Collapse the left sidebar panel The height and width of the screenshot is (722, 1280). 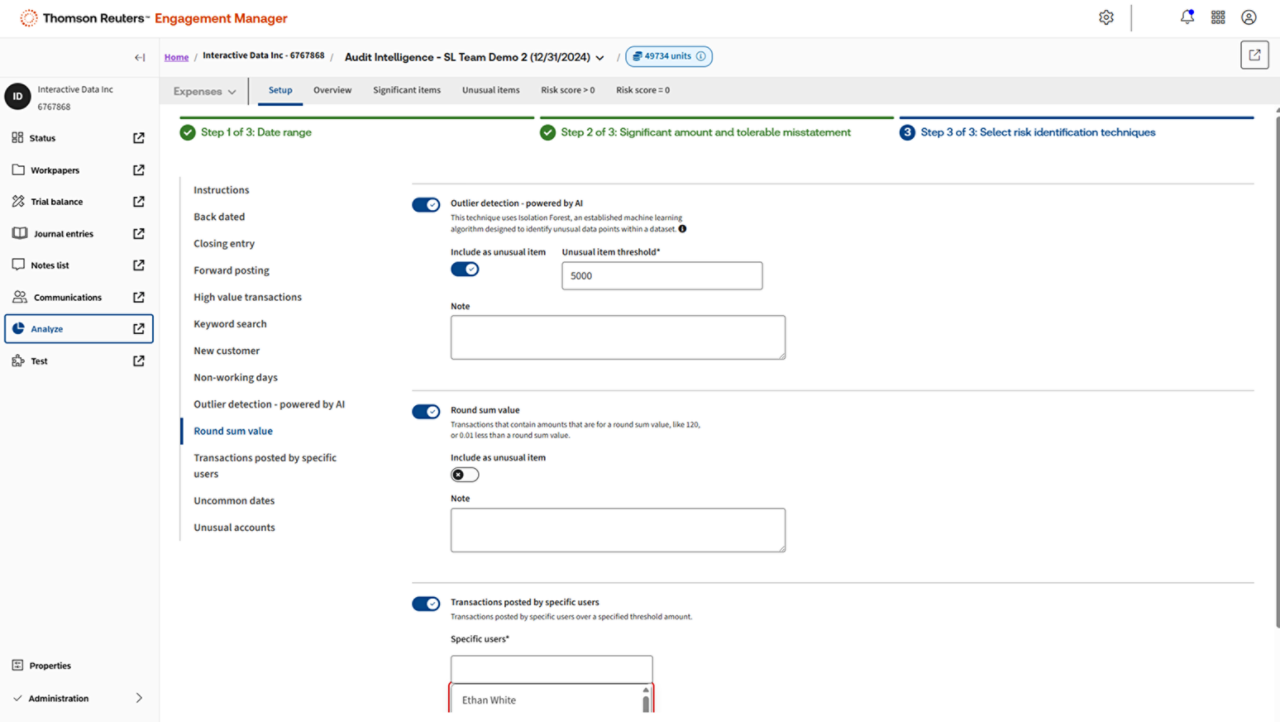(x=140, y=57)
